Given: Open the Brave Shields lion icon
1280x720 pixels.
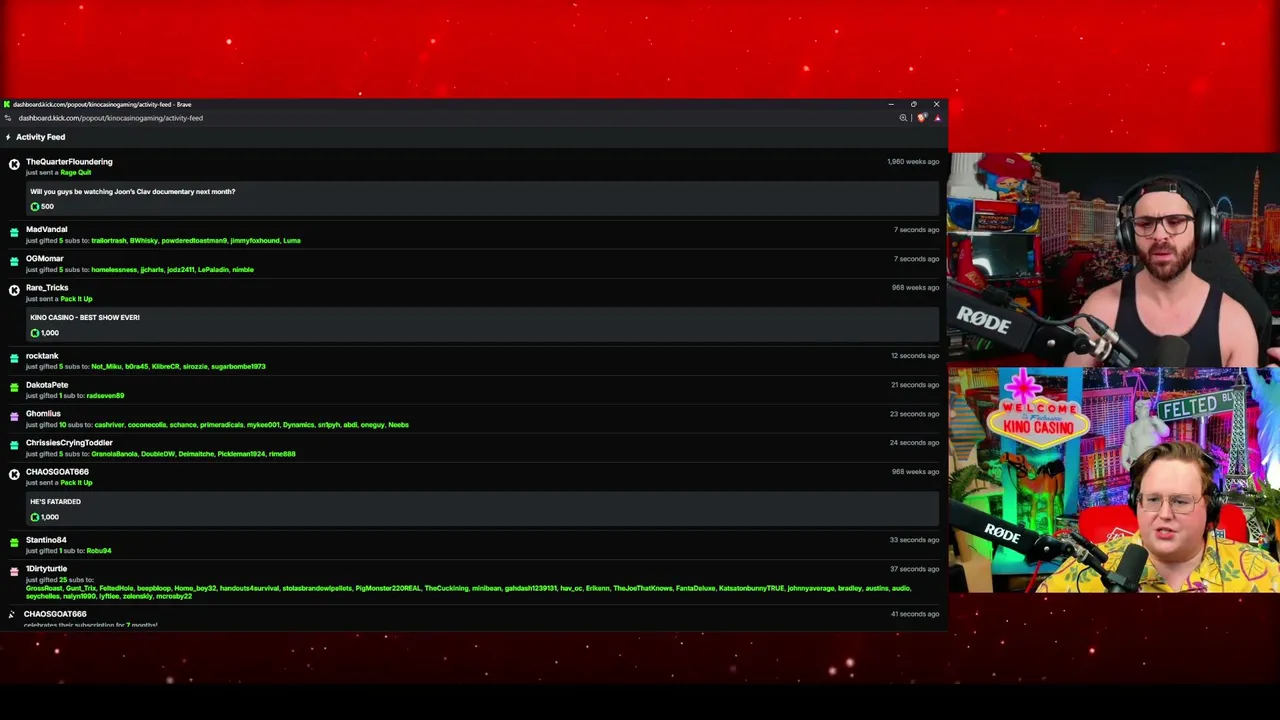Looking at the screenshot, I should [921, 118].
